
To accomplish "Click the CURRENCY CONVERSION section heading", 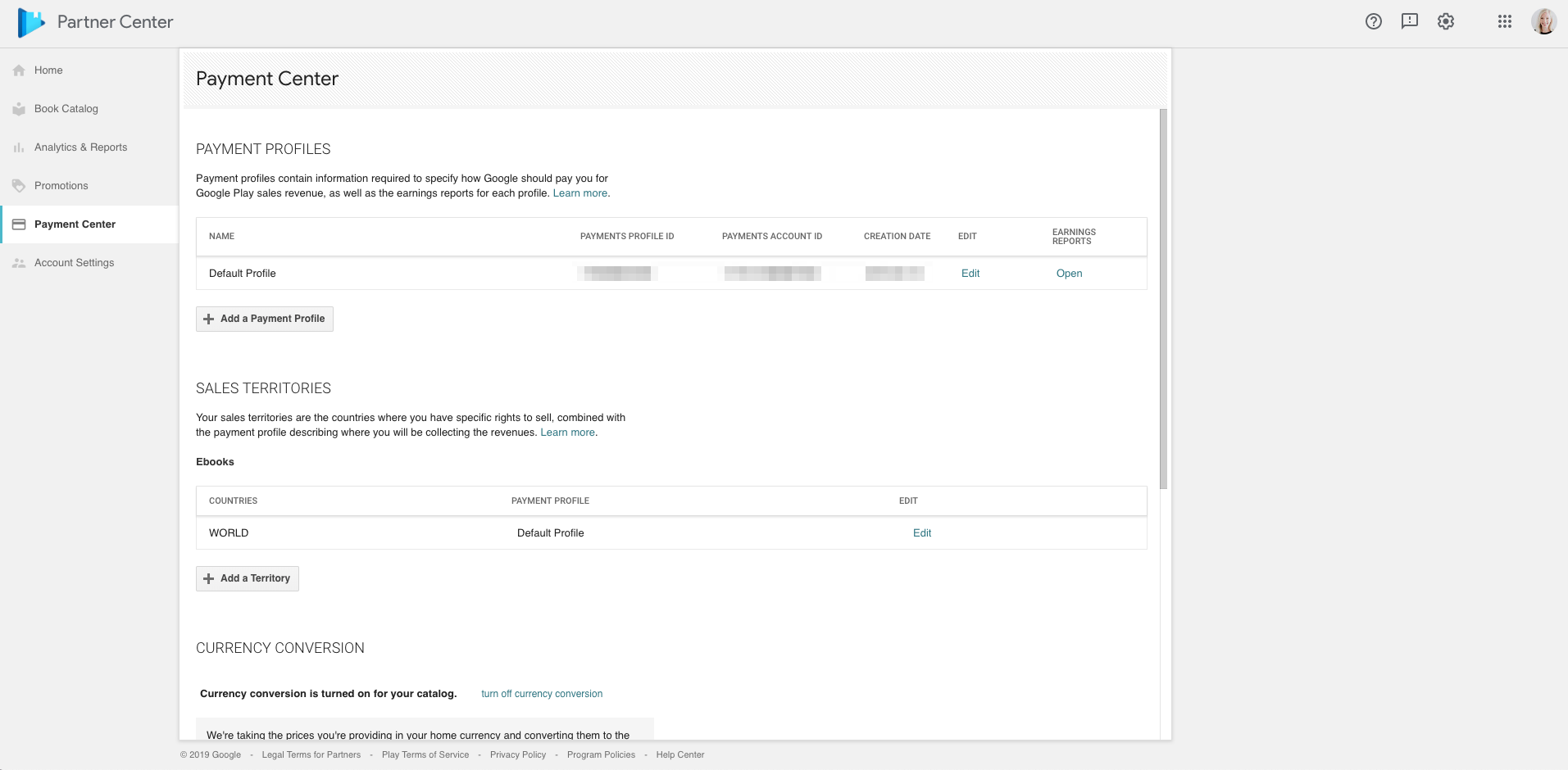I will pos(280,648).
